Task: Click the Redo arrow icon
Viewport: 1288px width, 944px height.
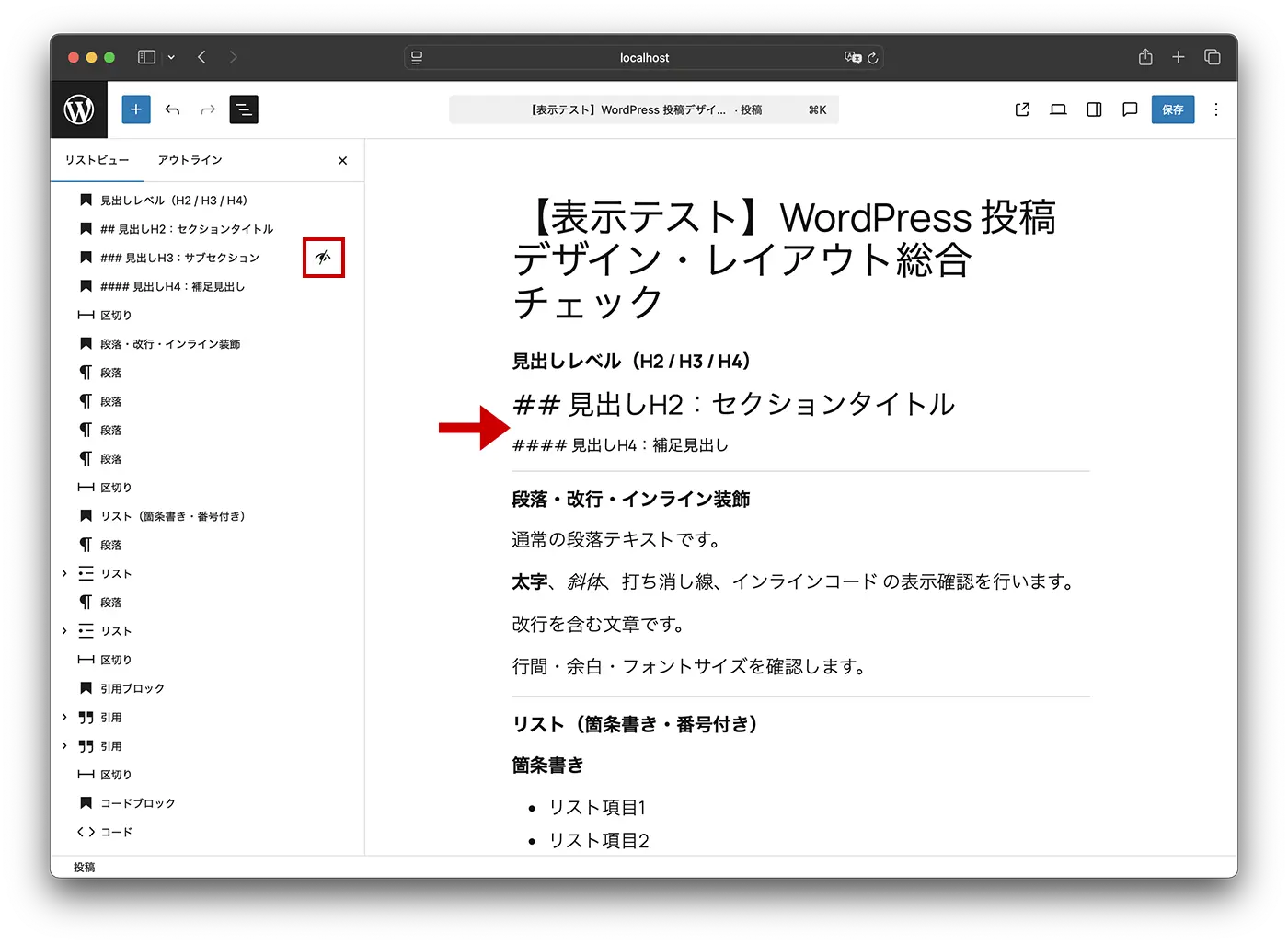Action: [x=207, y=109]
